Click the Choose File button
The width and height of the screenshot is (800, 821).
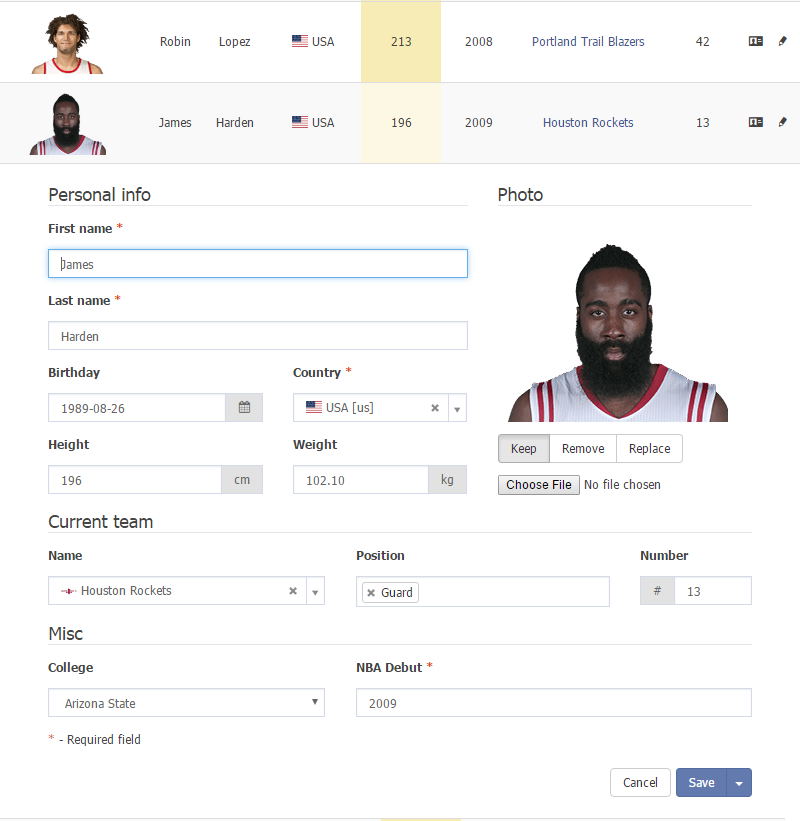pos(539,485)
